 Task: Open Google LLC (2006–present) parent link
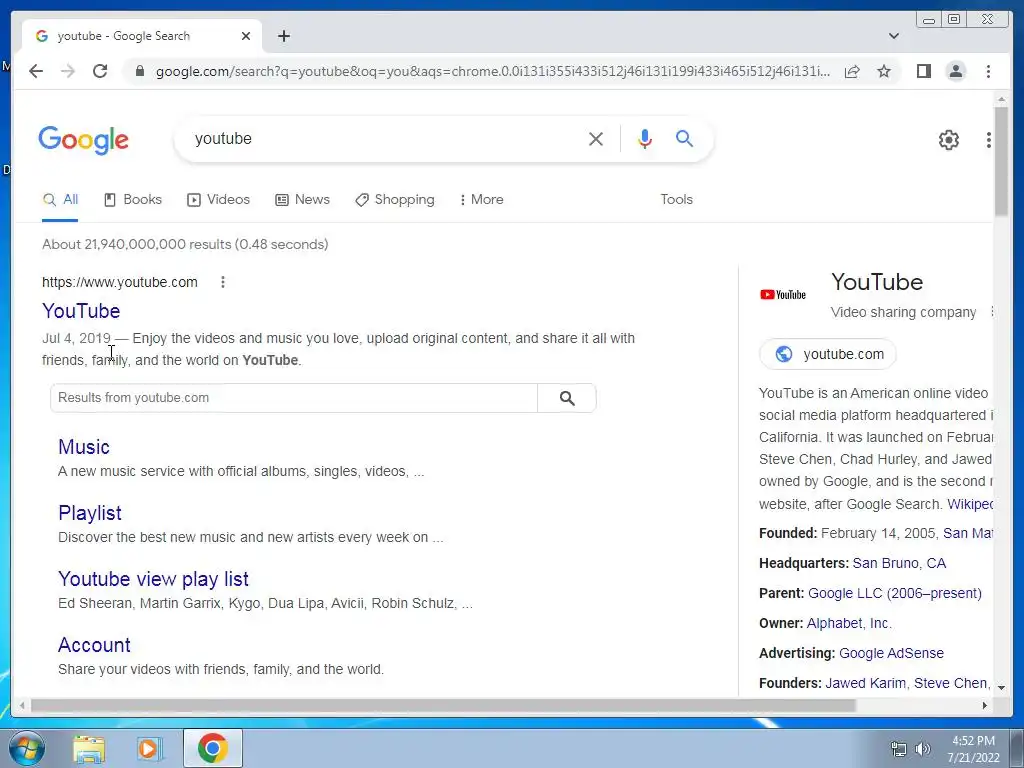(x=895, y=593)
